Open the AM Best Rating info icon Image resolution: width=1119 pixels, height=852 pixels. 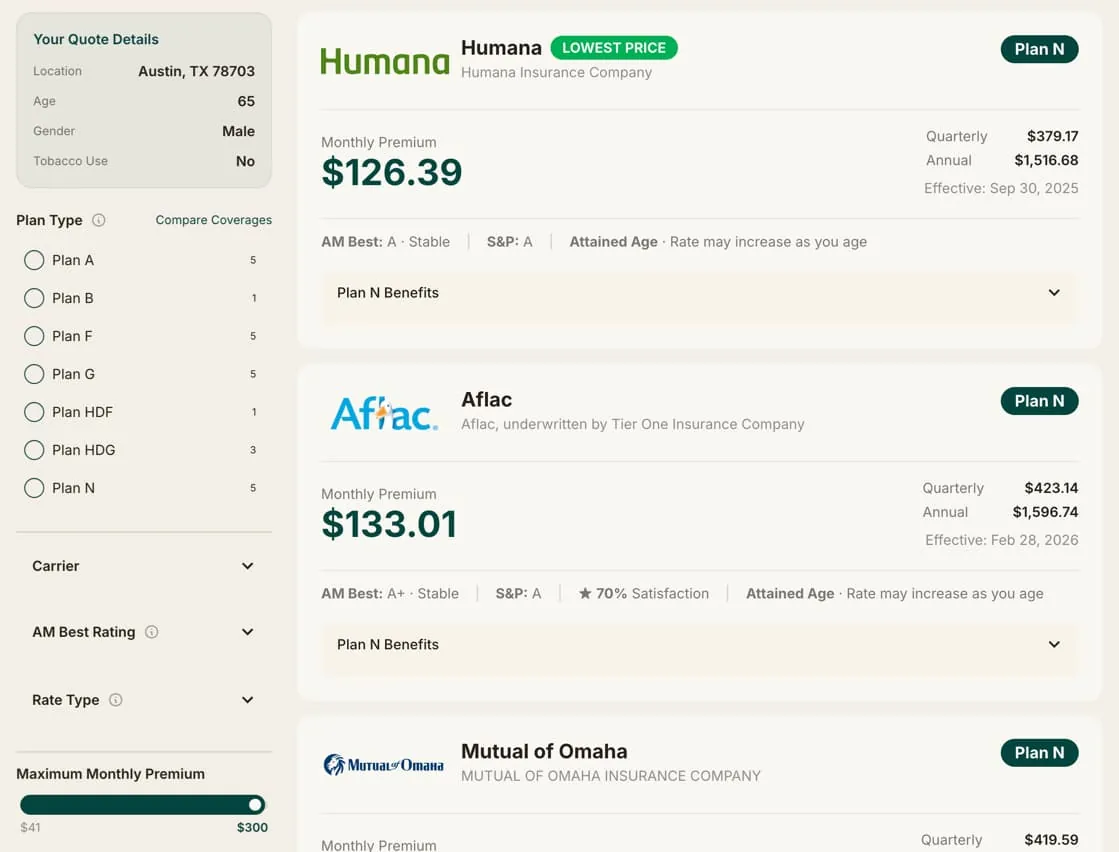pos(151,632)
